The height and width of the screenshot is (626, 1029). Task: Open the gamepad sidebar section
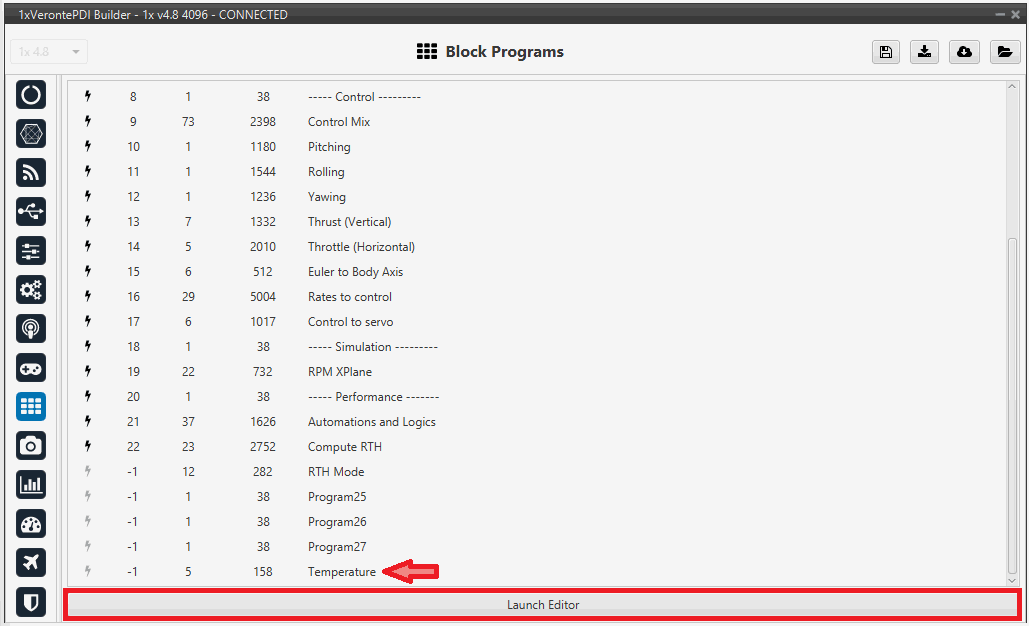(31, 368)
